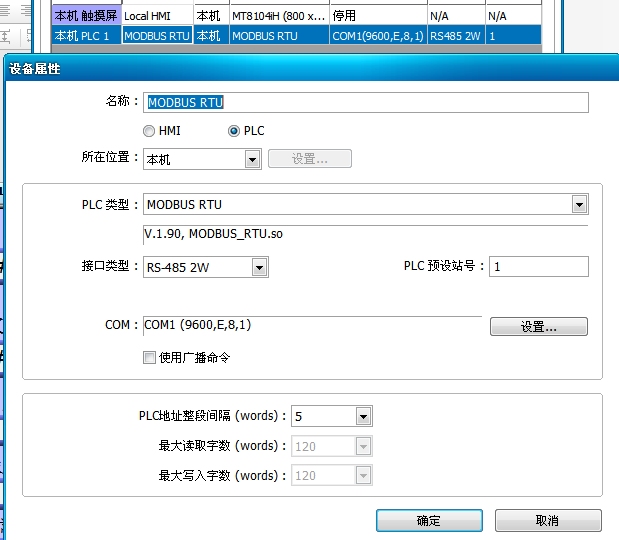This screenshot has height=540, width=619.
Task: Enable the 使用广播命令 checkbox
Action: (150, 358)
